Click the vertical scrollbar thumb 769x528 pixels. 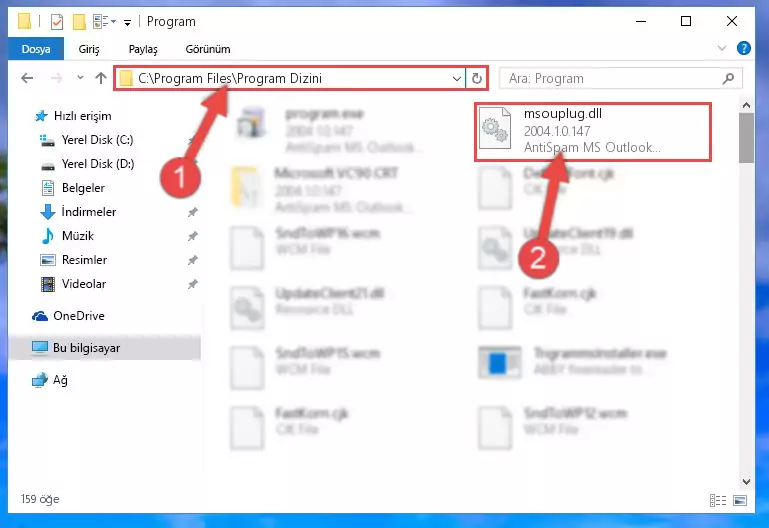coord(746,138)
